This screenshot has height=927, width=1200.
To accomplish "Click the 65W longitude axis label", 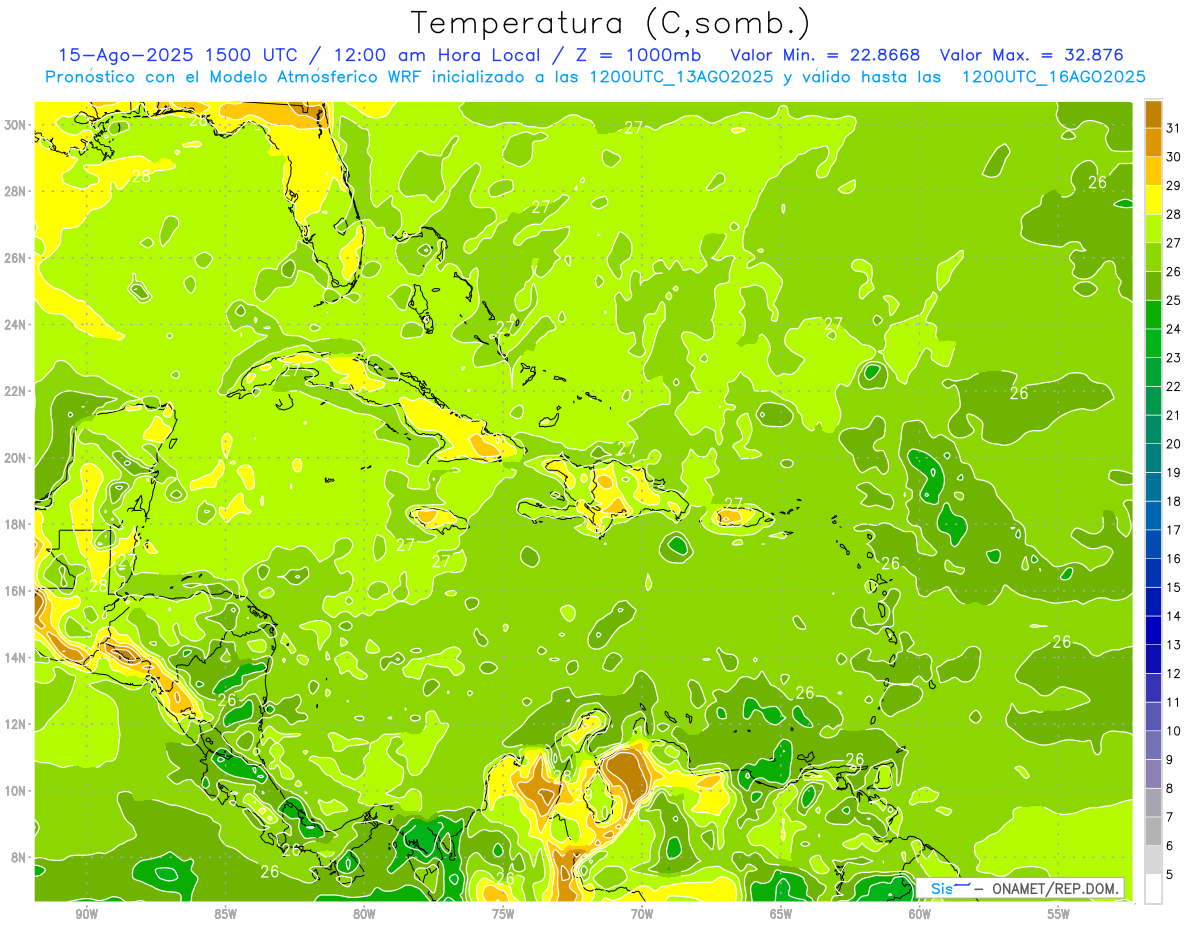I will [781, 914].
